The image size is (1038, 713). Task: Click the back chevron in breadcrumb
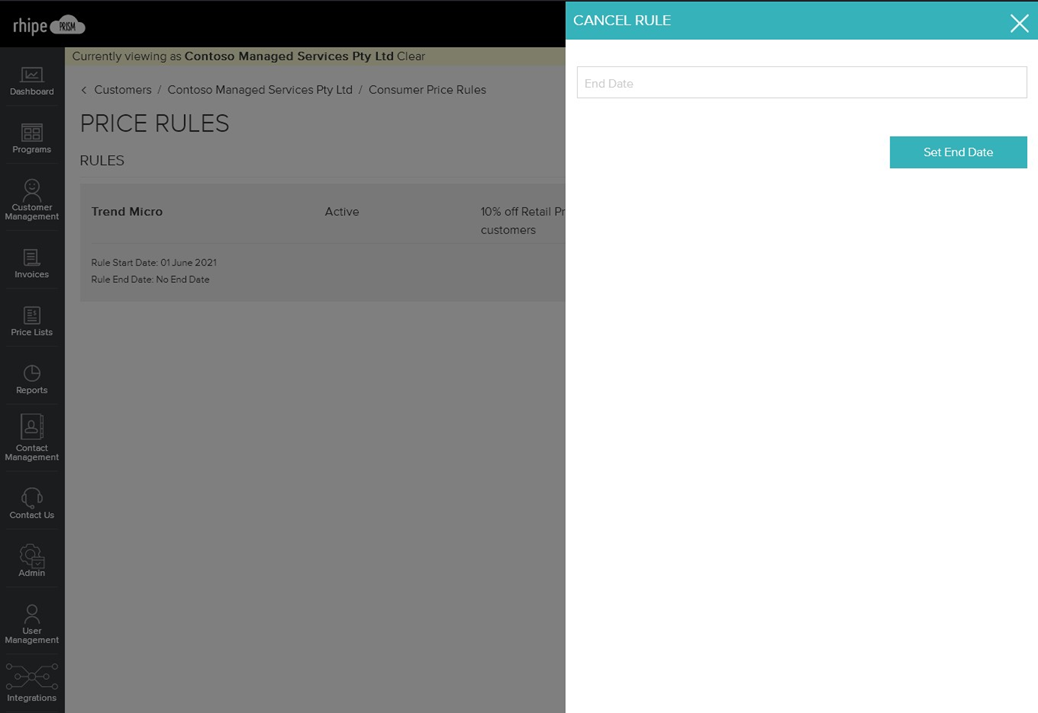click(x=84, y=90)
